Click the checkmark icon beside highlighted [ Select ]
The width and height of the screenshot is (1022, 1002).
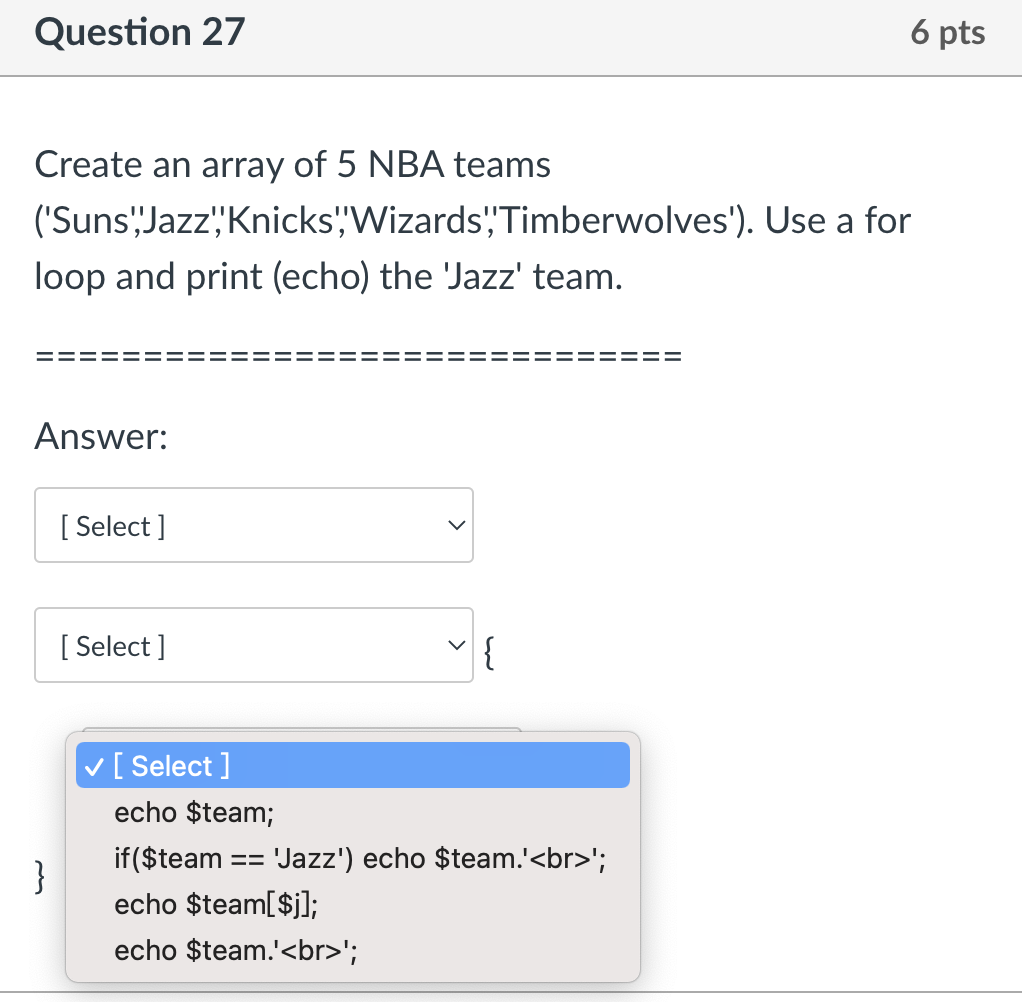(93, 765)
